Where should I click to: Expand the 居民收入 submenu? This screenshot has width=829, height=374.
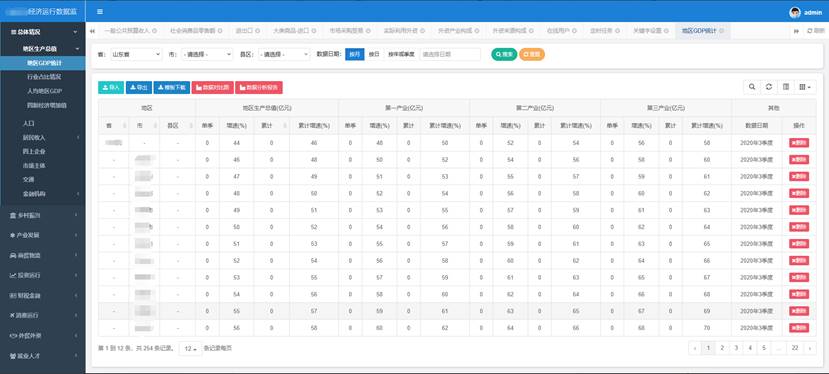[42, 138]
